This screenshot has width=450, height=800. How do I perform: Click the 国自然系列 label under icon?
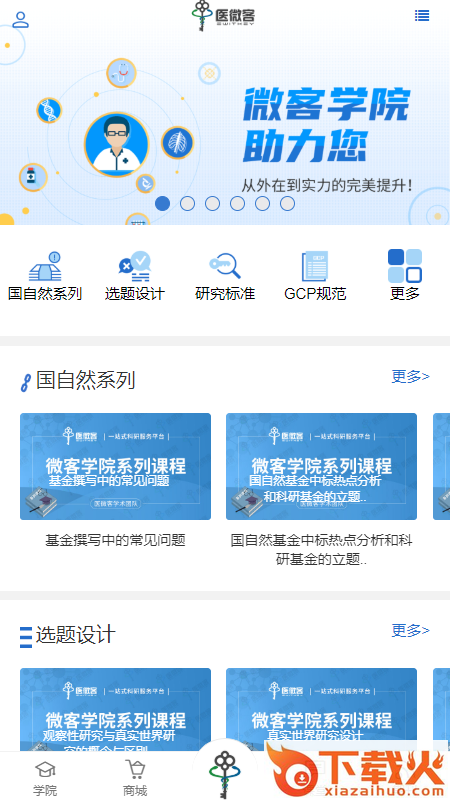45,294
